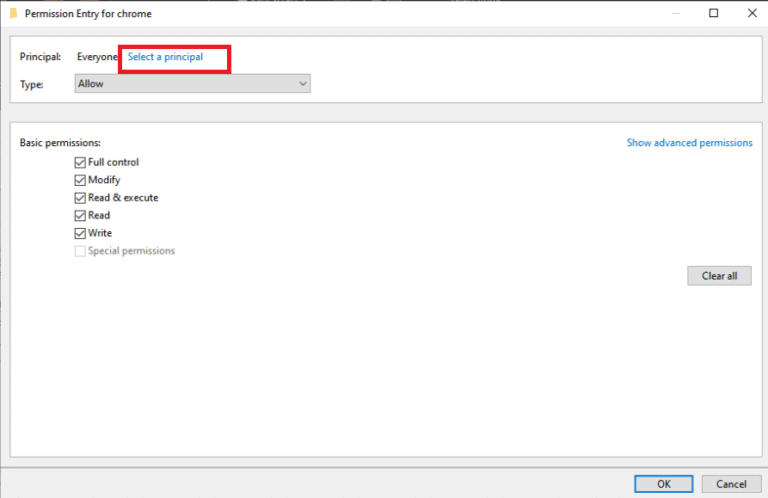Uncheck the Write permission checkbox
The image size is (768, 498).
(x=80, y=233)
